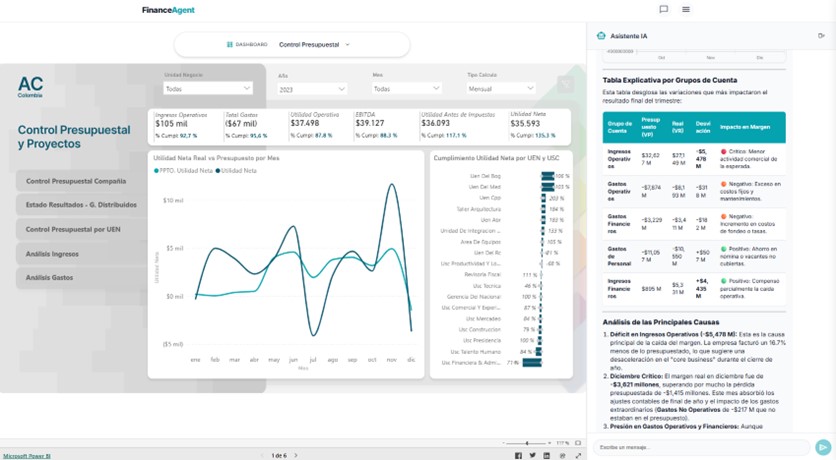Image resolution: width=836 pixels, height=460 pixels.
Task: Switch to the Análisis Ingresos page
Action: pos(52,254)
